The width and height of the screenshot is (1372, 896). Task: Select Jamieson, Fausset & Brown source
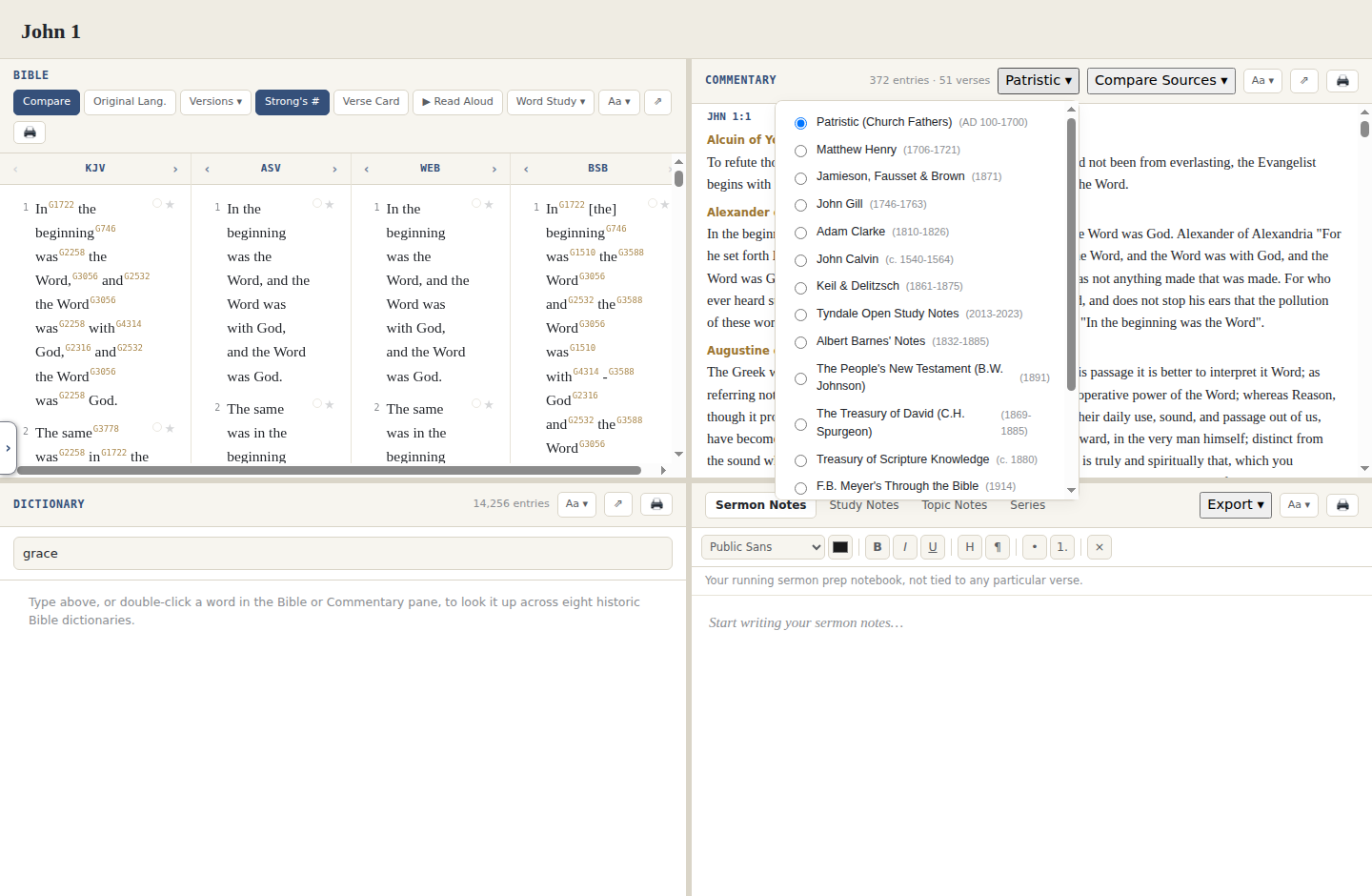click(800, 177)
